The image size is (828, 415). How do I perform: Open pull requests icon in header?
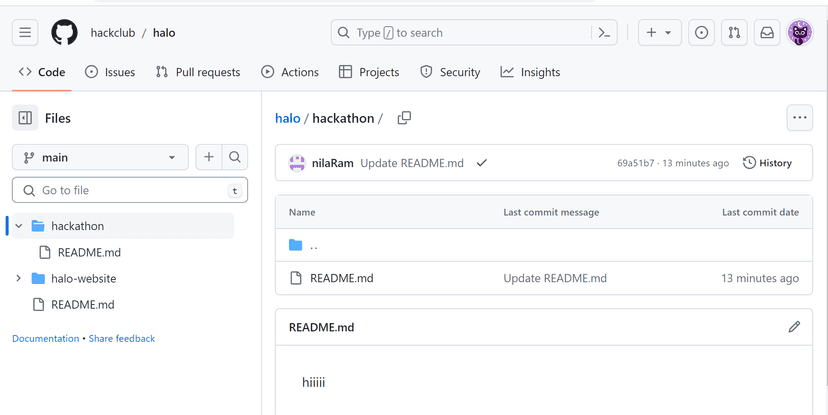point(734,33)
